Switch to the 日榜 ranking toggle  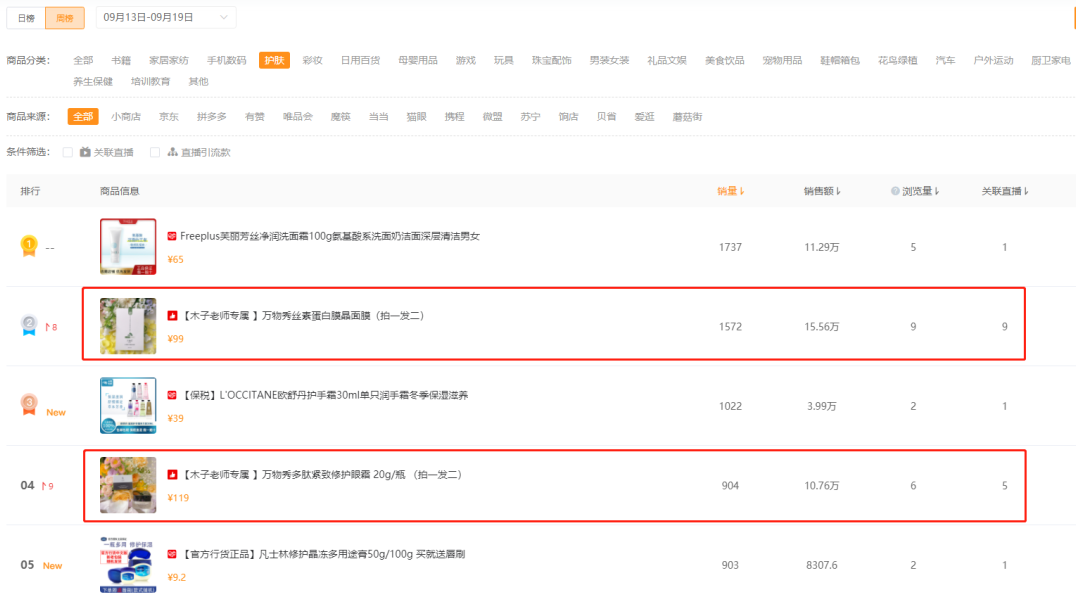pyautogui.click(x=26, y=18)
